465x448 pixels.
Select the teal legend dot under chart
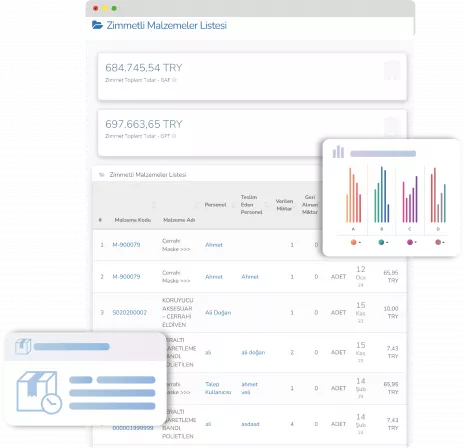pos(381,242)
